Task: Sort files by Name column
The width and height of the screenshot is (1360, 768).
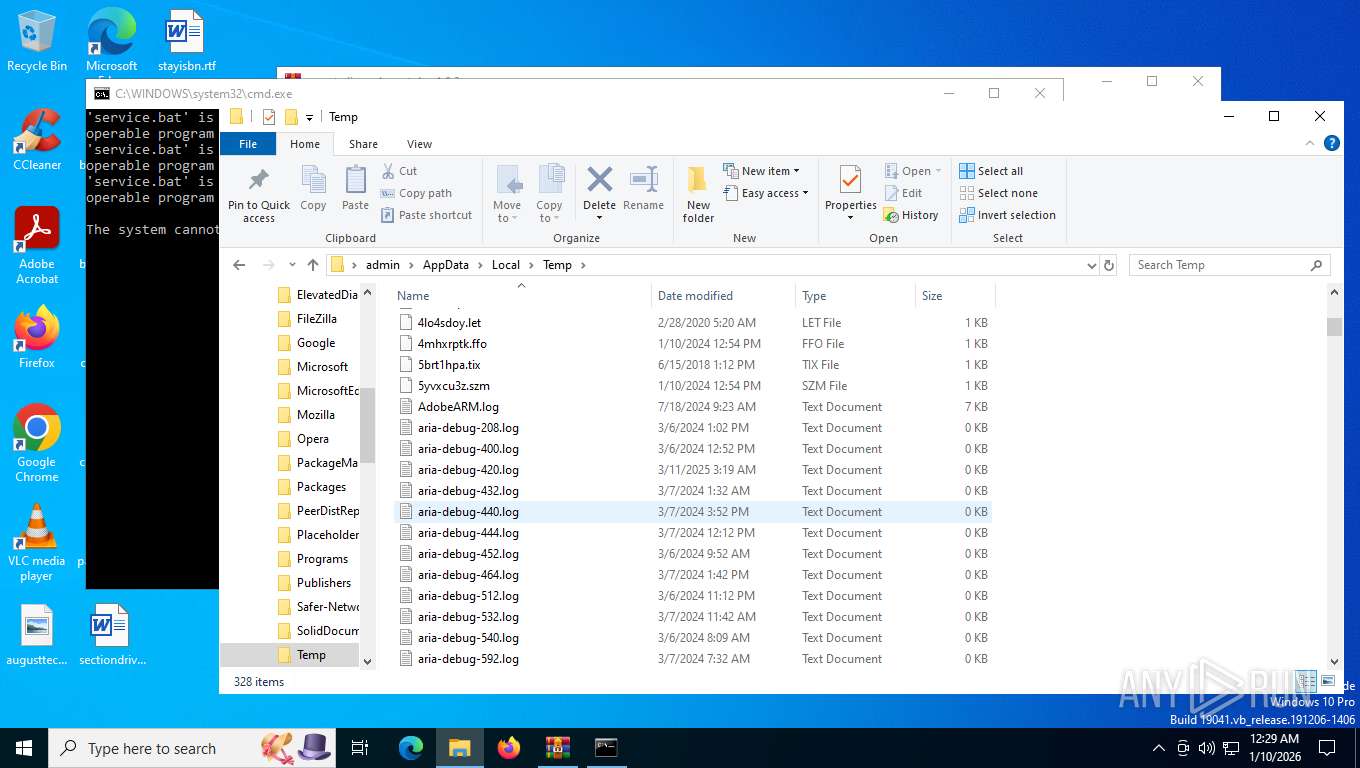Action: coord(520,295)
